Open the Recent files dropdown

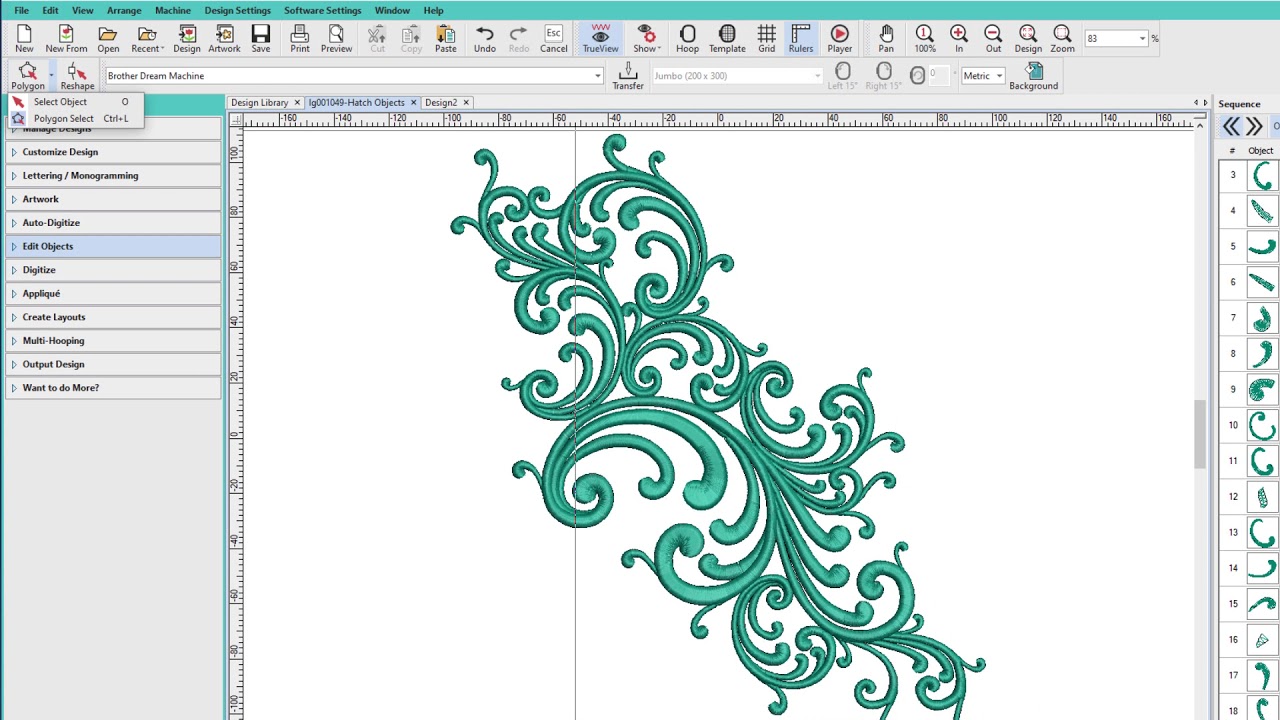click(x=147, y=39)
